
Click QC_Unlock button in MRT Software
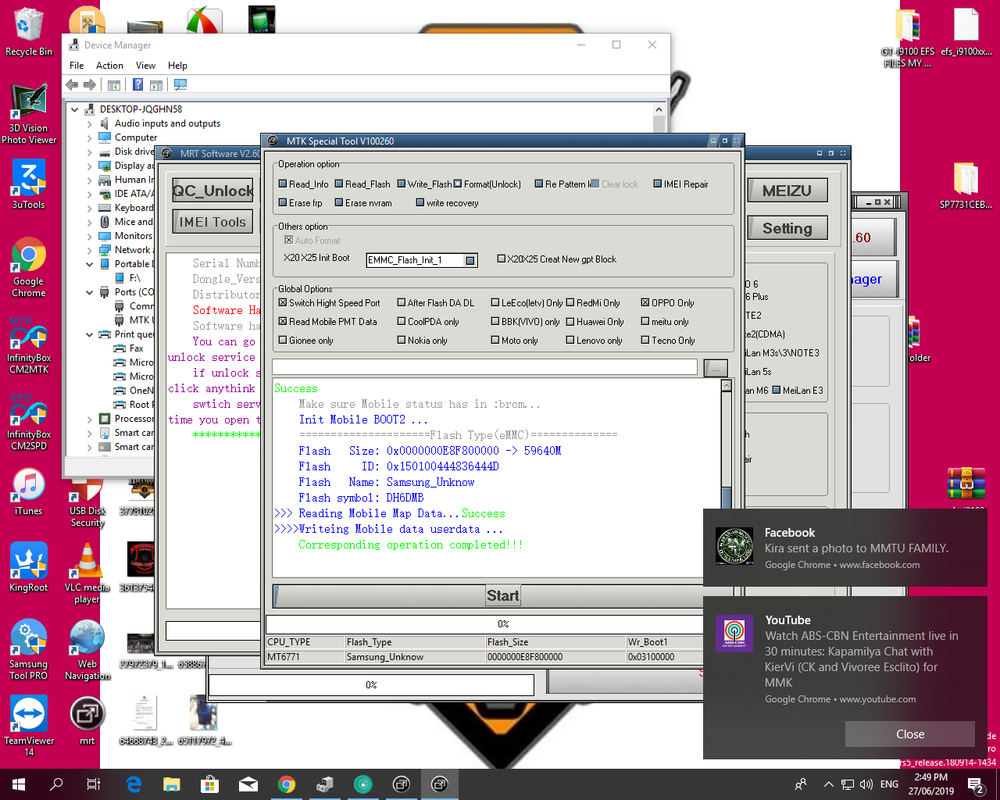[212, 191]
